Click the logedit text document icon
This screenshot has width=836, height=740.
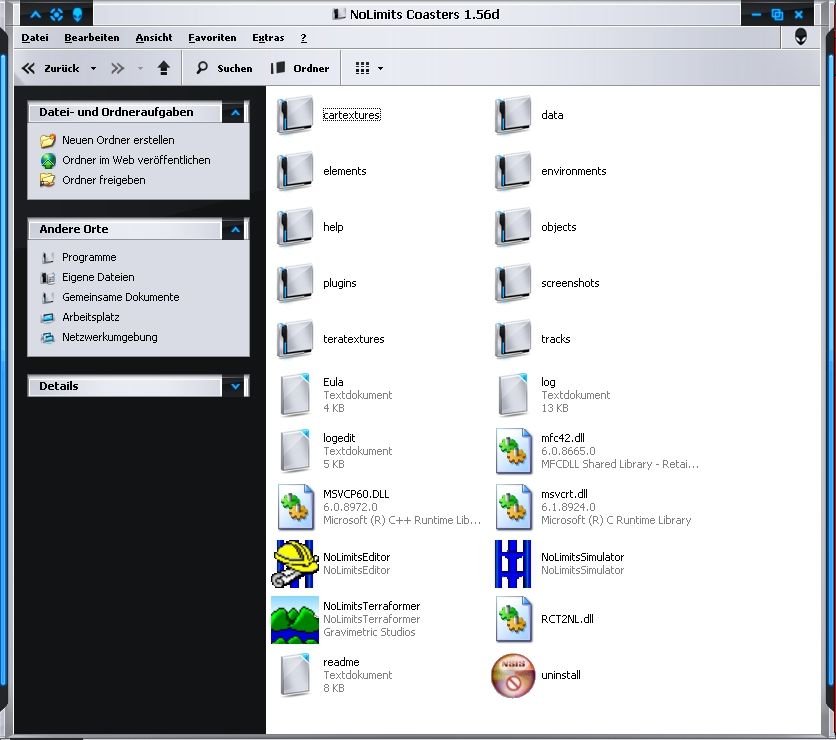pos(295,451)
